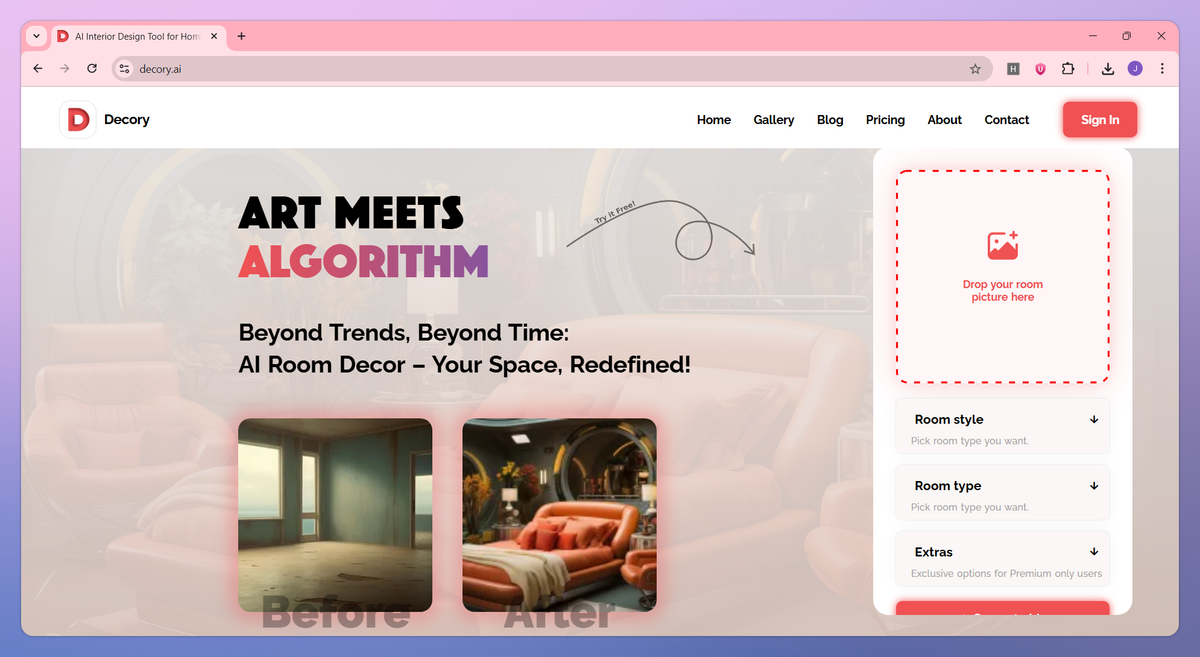Click the After room thumbnail image

[560, 515]
